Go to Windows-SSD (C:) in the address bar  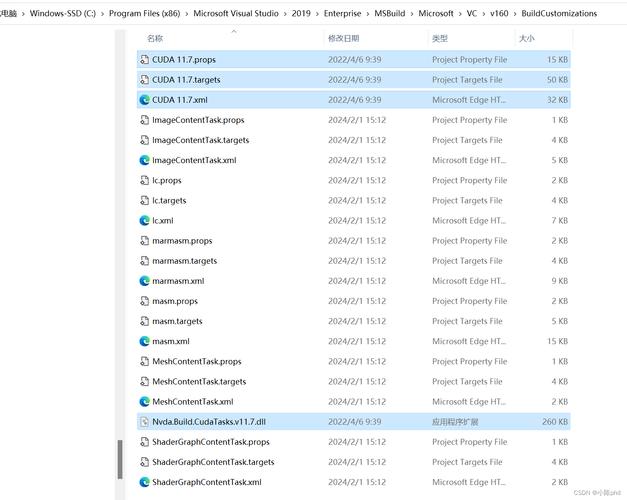click(x=63, y=14)
